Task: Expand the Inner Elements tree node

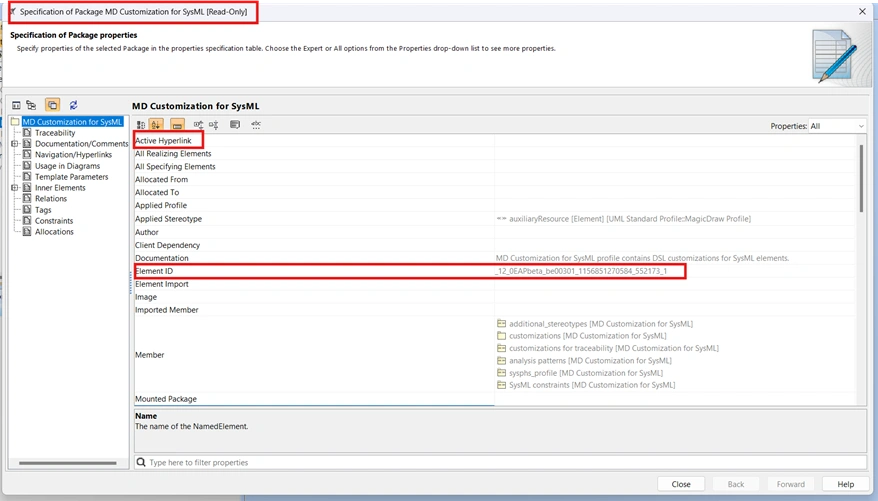Action: pyautogui.click(x=15, y=188)
